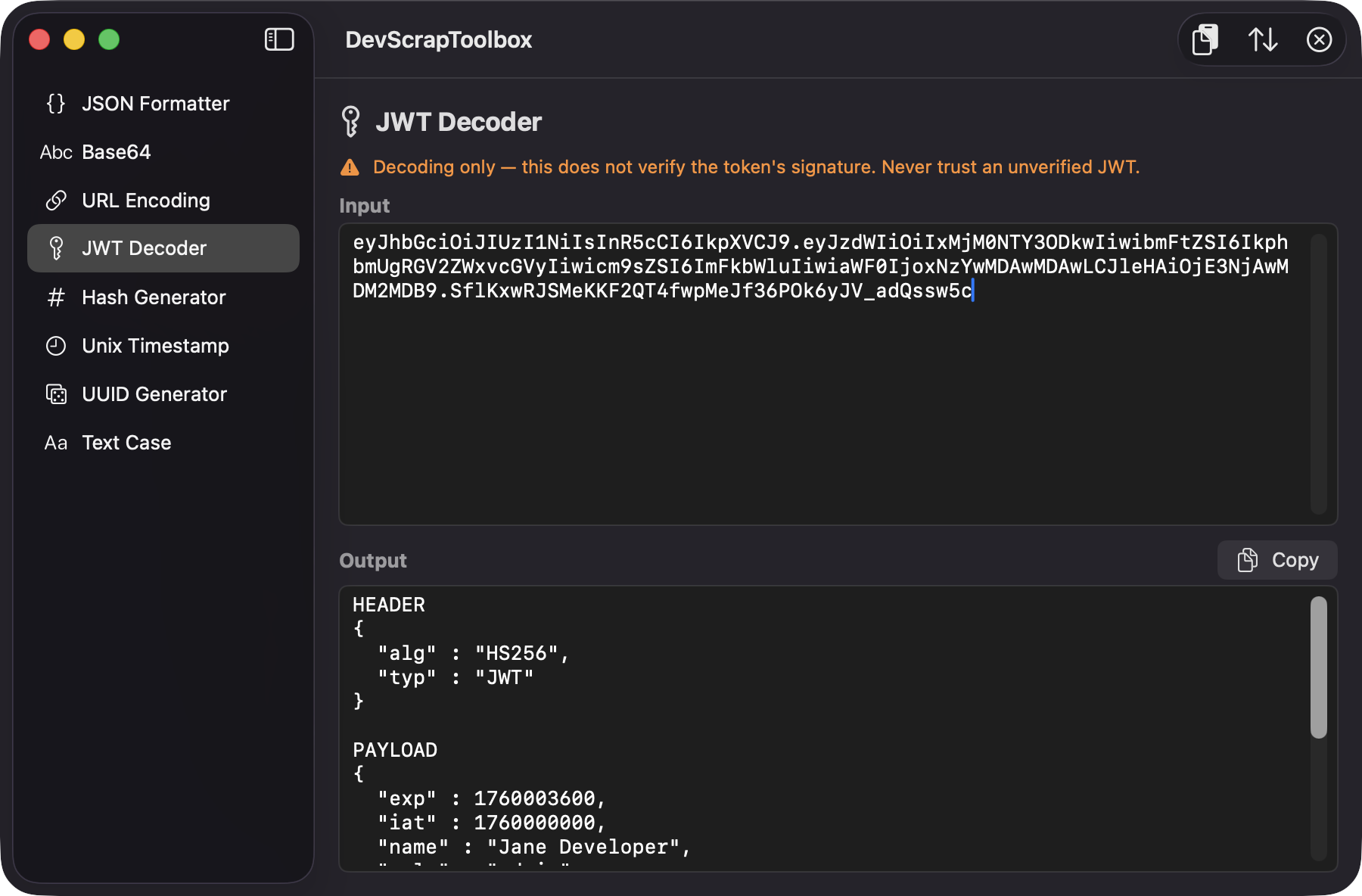Click the Aa icon for Text Case

(56, 443)
